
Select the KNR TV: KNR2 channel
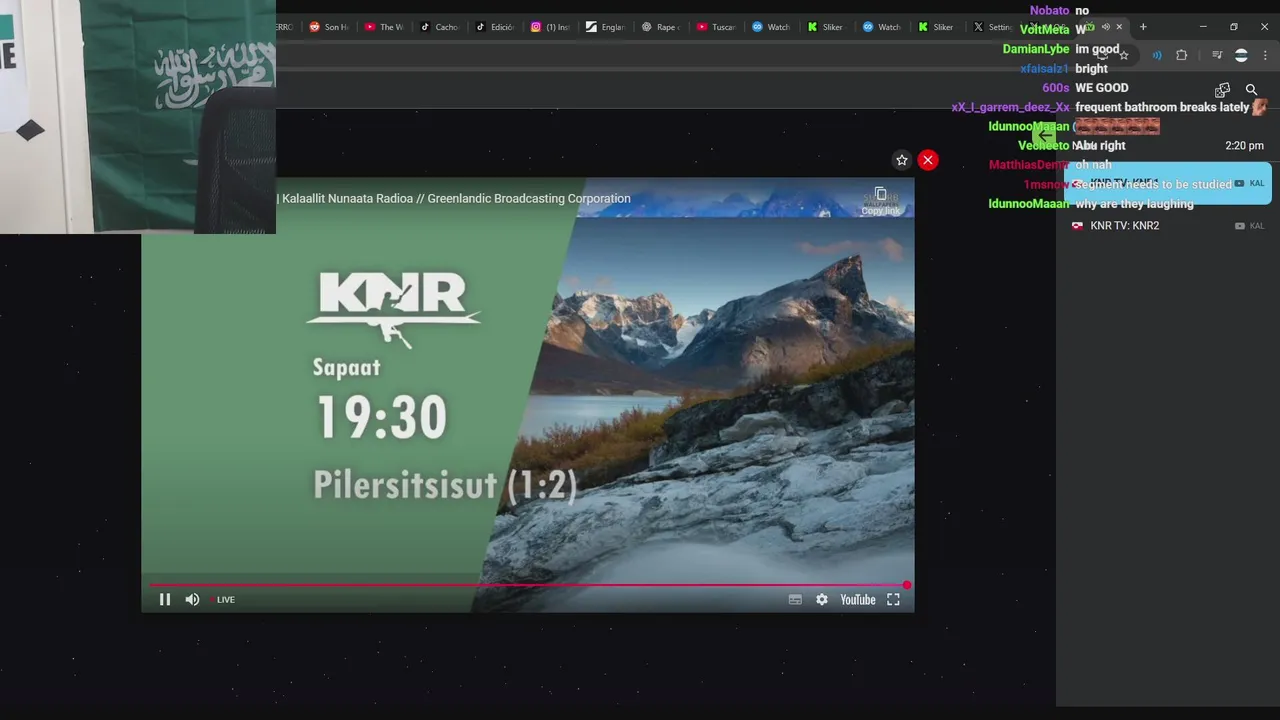click(1168, 226)
